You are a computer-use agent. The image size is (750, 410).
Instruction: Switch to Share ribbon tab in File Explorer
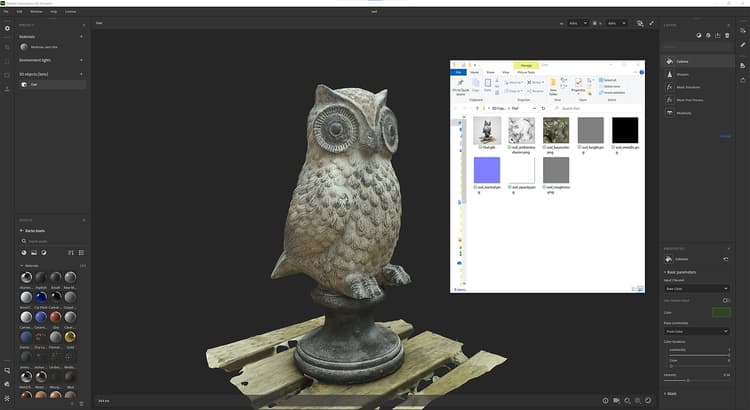(x=490, y=72)
